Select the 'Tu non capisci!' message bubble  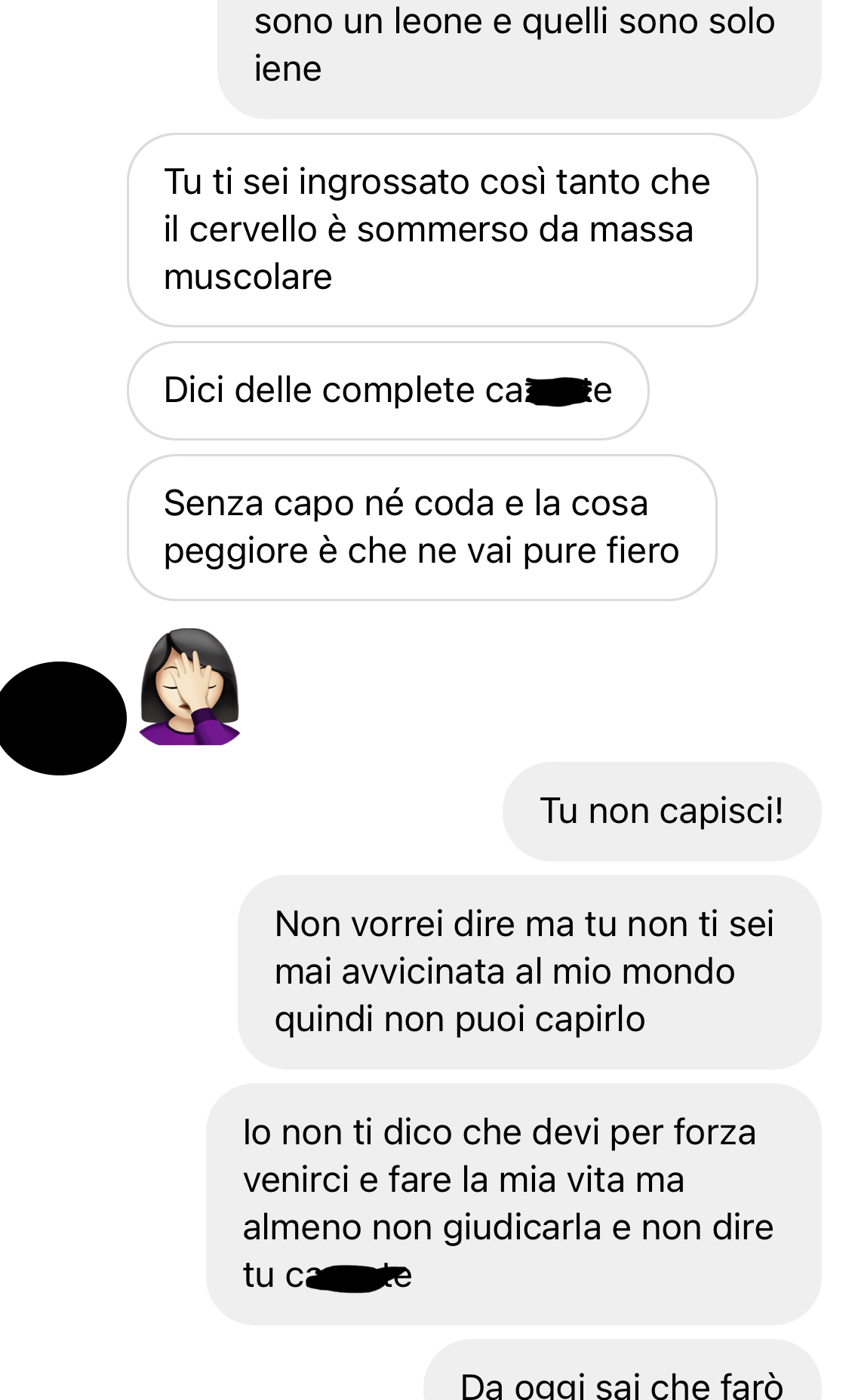coord(662,812)
